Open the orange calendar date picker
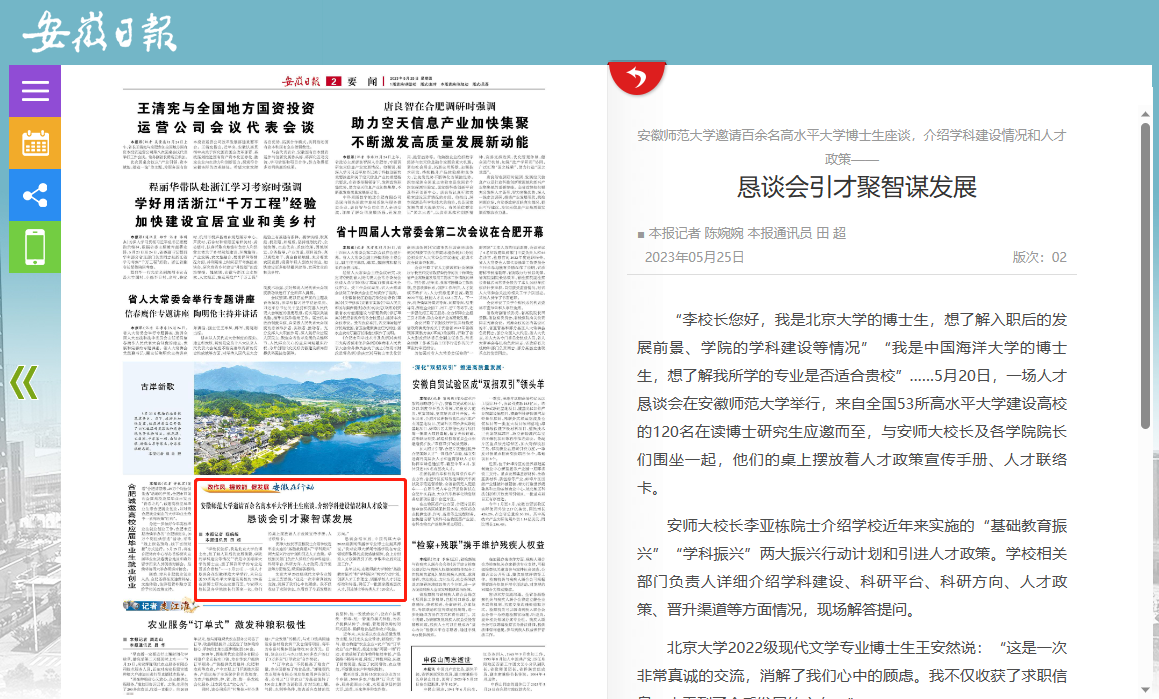 [35, 143]
